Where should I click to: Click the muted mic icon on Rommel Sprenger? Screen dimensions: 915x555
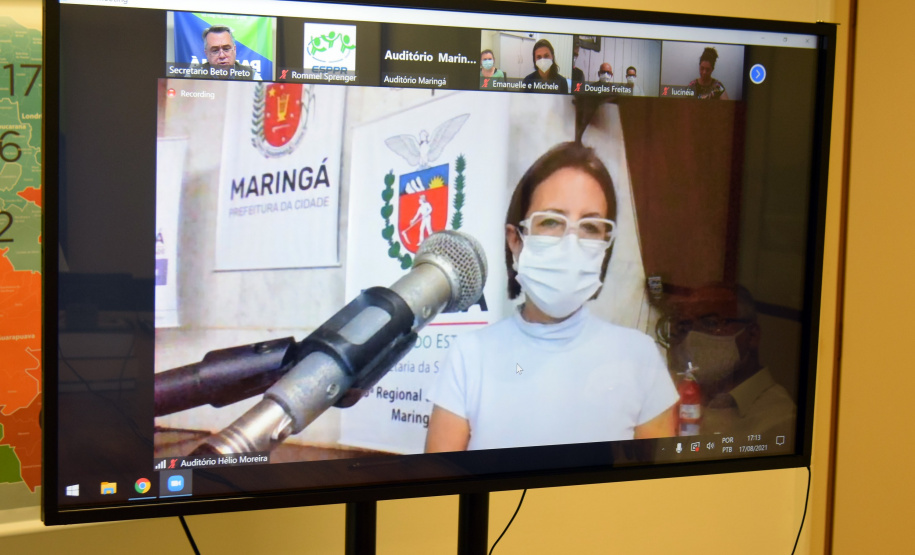[x=284, y=75]
